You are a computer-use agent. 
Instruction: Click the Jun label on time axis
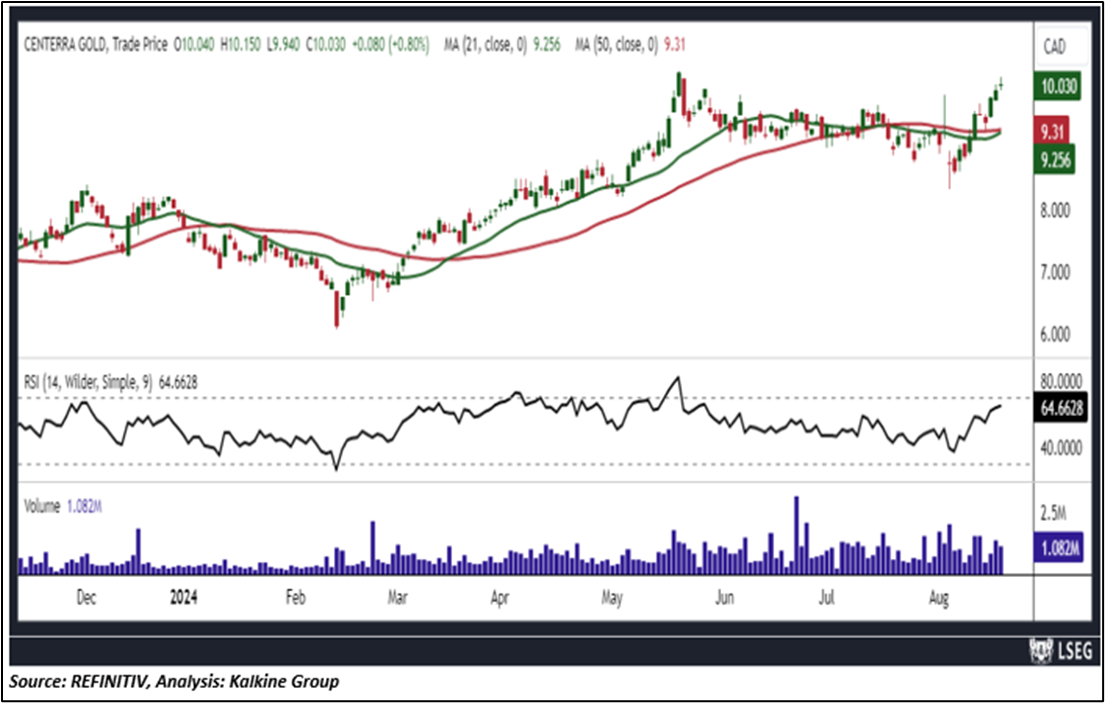[724, 597]
